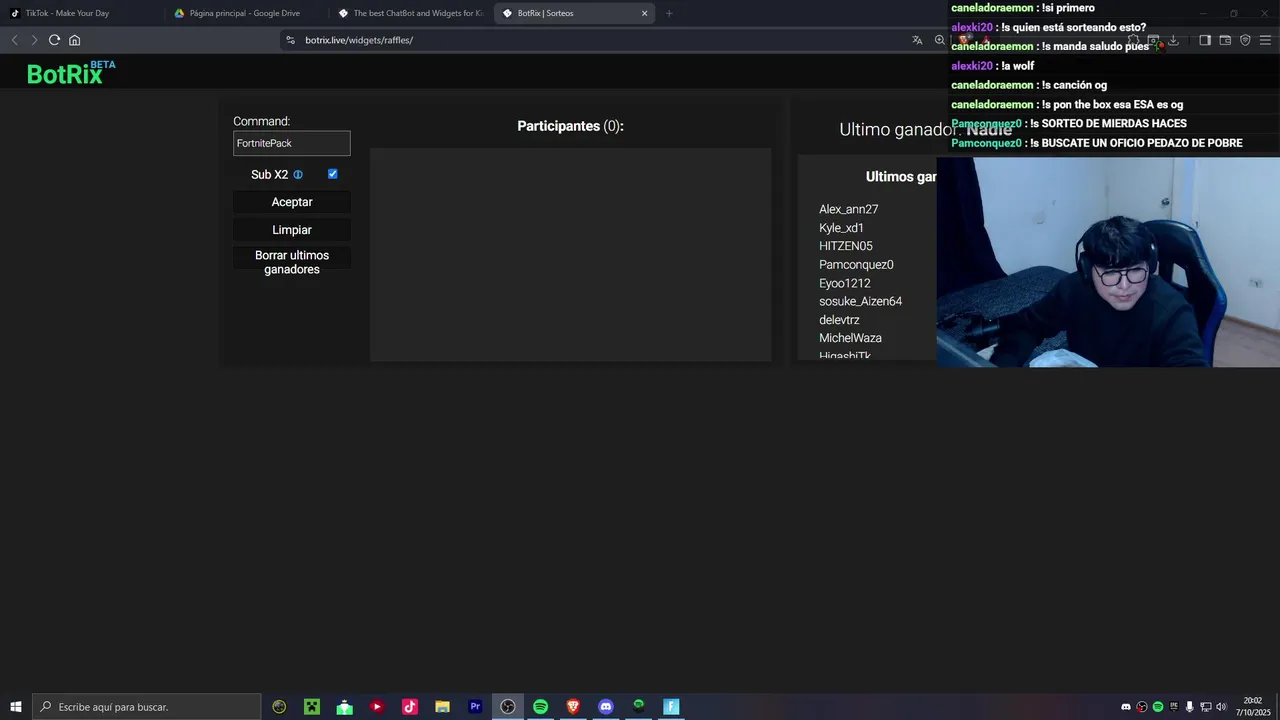Click the volume speaker tray icon
Image resolution: width=1280 pixels, height=720 pixels.
[1221, 707]
